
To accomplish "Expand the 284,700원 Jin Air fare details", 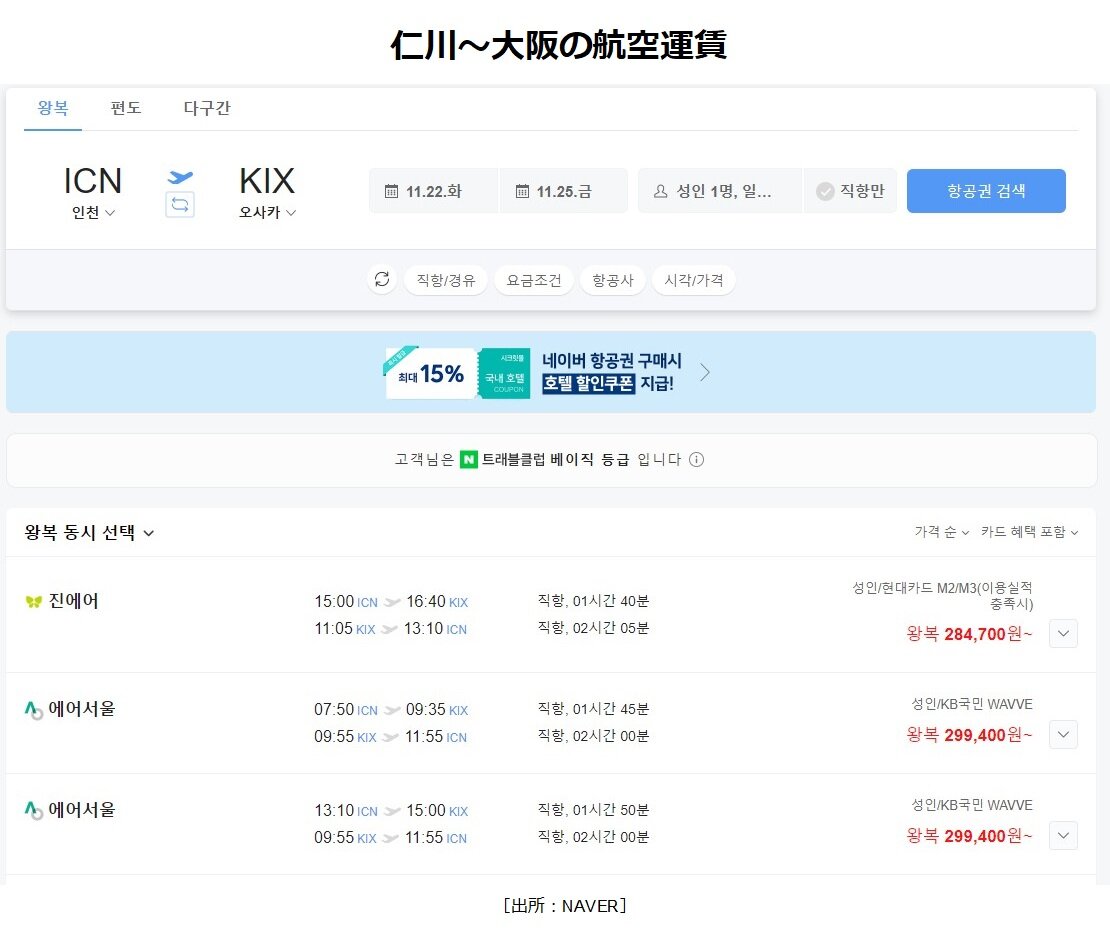I will pyautogui.click(x=1063, y=634).
